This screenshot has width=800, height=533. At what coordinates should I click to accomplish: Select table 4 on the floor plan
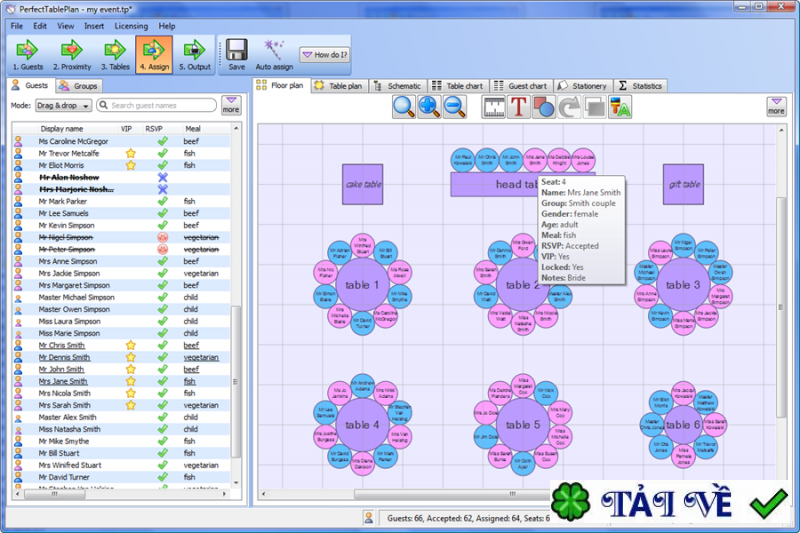pyautogui.click(x=362, y=424)
